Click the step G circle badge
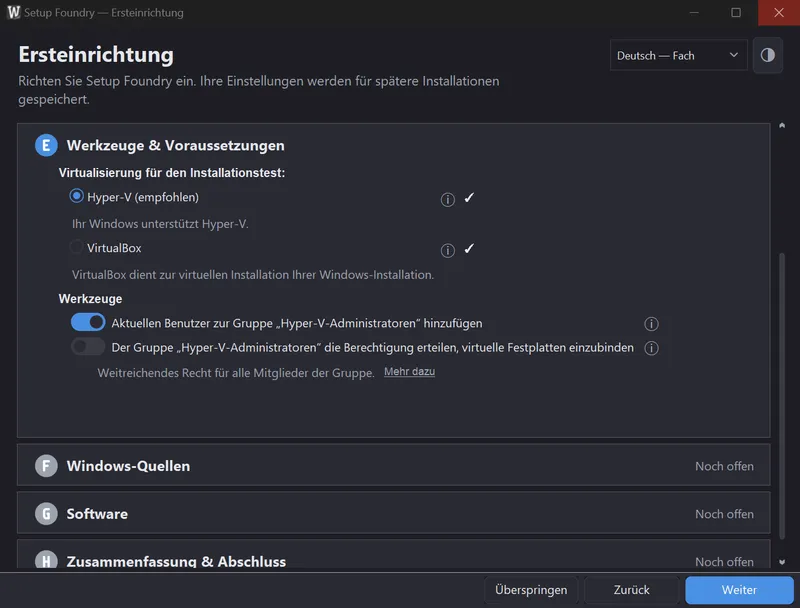 46,514
